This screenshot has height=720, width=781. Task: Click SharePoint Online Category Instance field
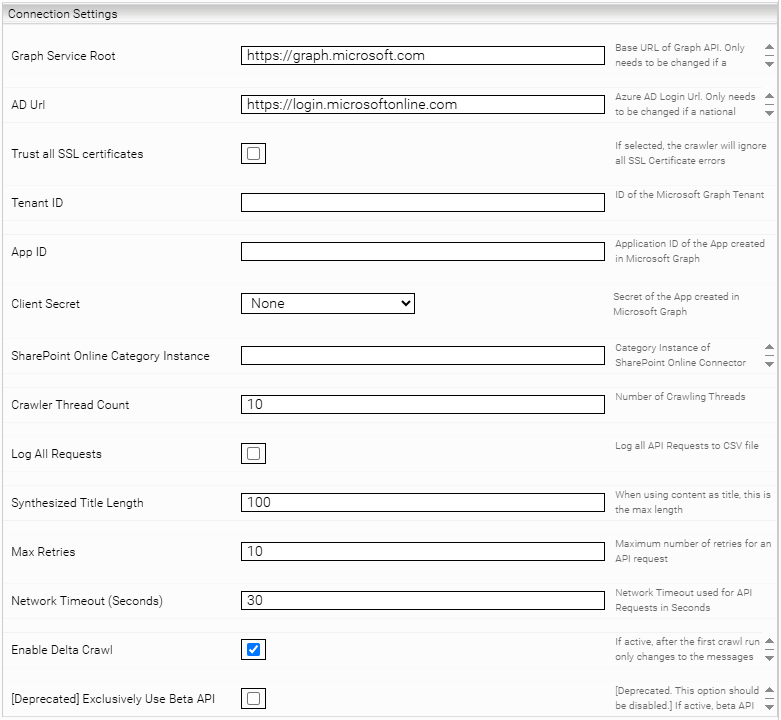422,356
